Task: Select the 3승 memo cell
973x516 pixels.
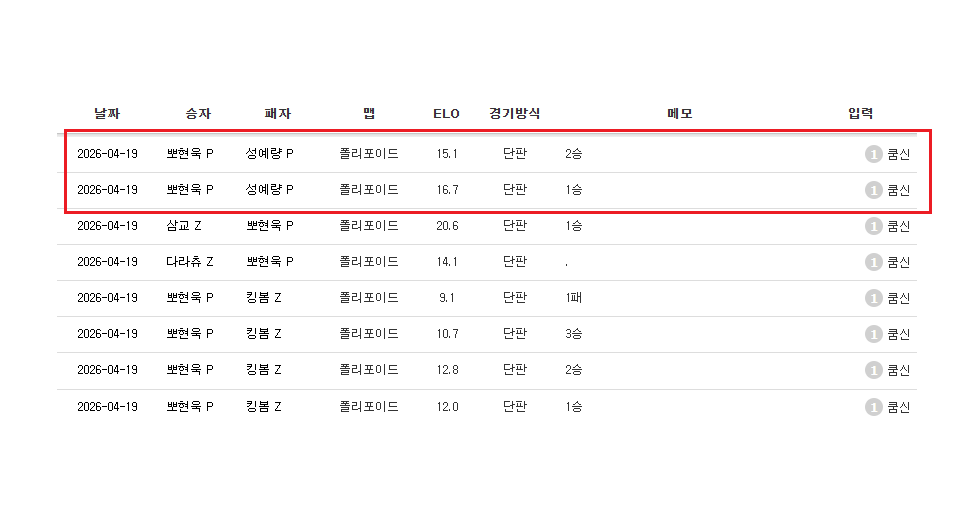Action: tap(574, 334)
